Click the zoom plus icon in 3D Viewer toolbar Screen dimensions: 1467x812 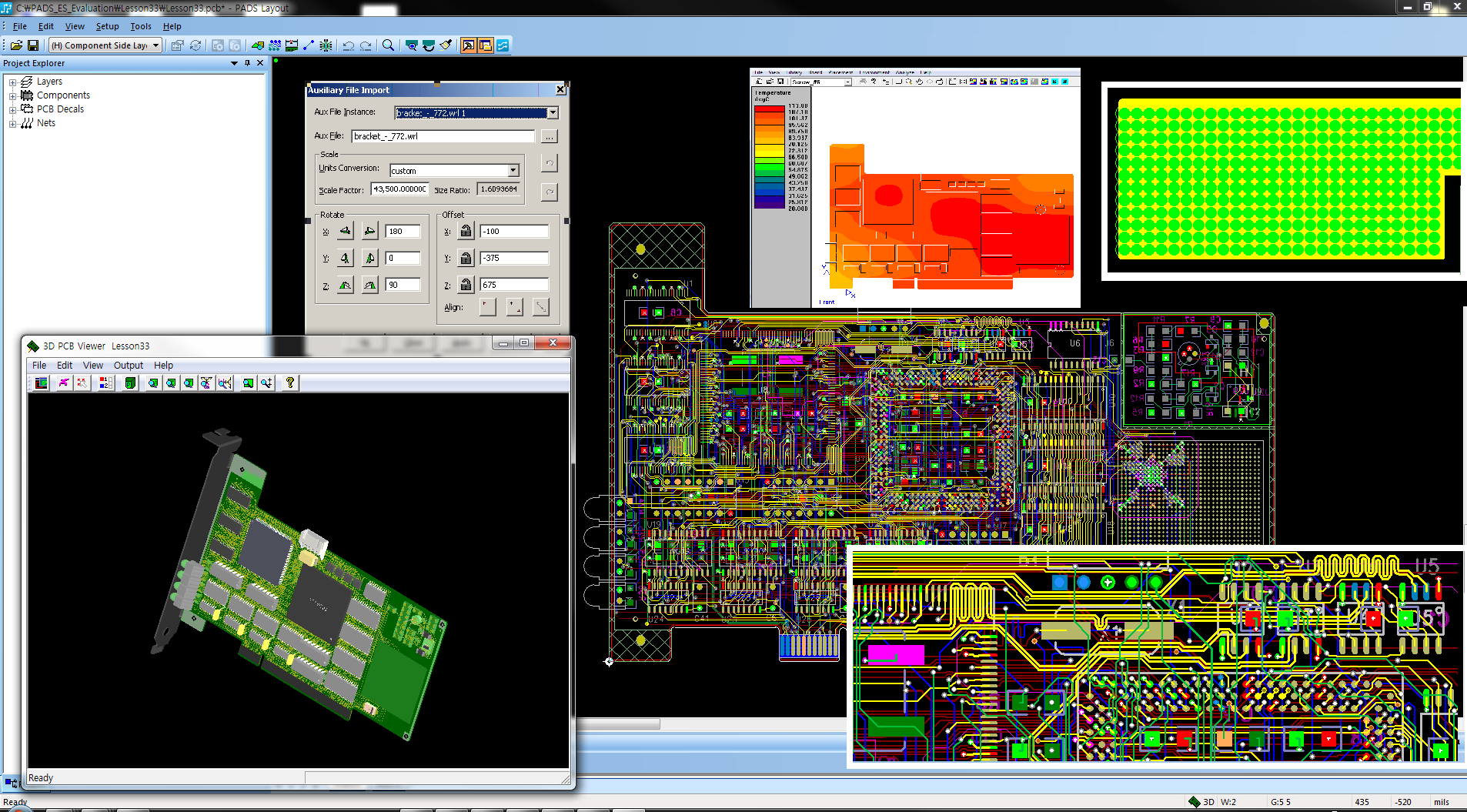(266, 383)
